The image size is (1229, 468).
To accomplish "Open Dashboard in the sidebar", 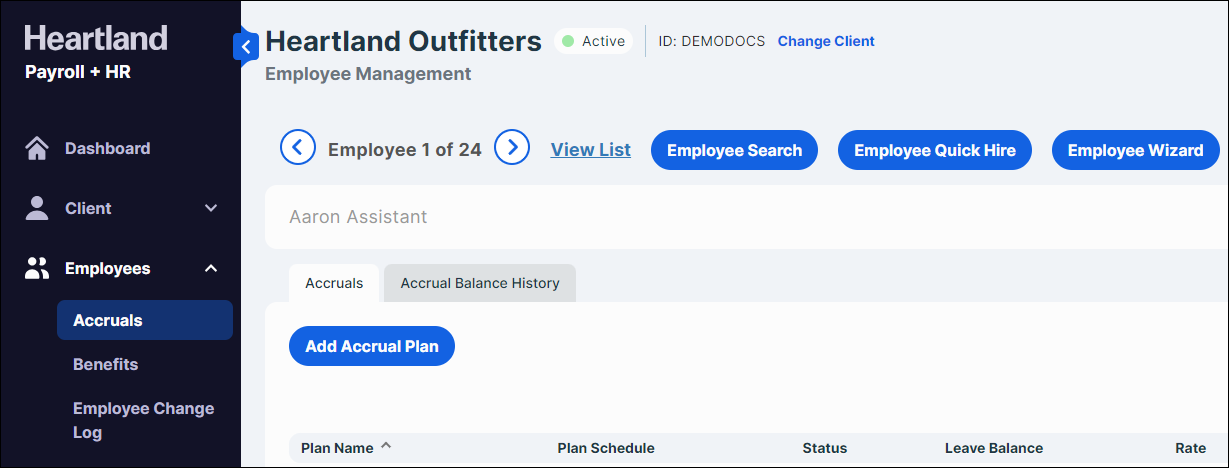I will pyautogui.click(x=107, y=148).
